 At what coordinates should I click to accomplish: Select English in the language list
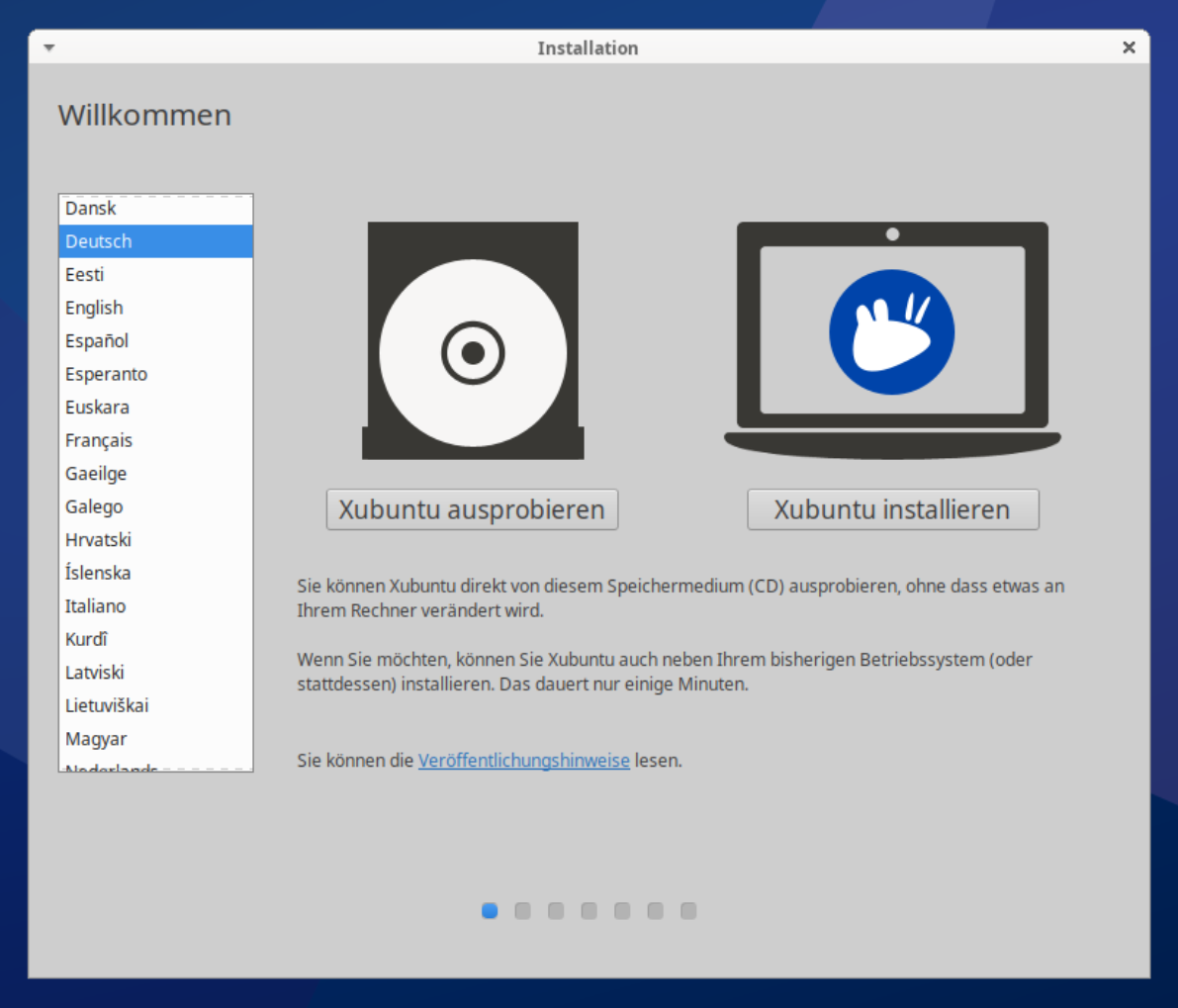[x=94, y=308]
